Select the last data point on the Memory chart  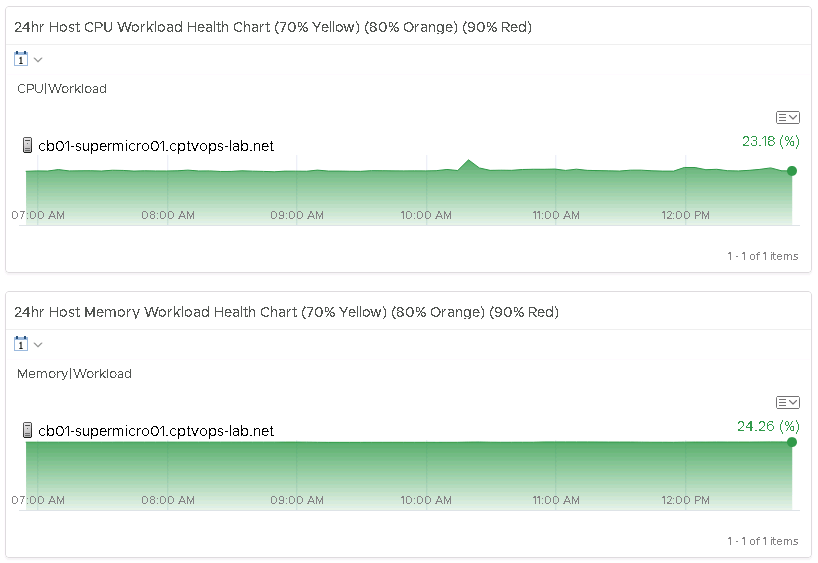tap(792, 442)
